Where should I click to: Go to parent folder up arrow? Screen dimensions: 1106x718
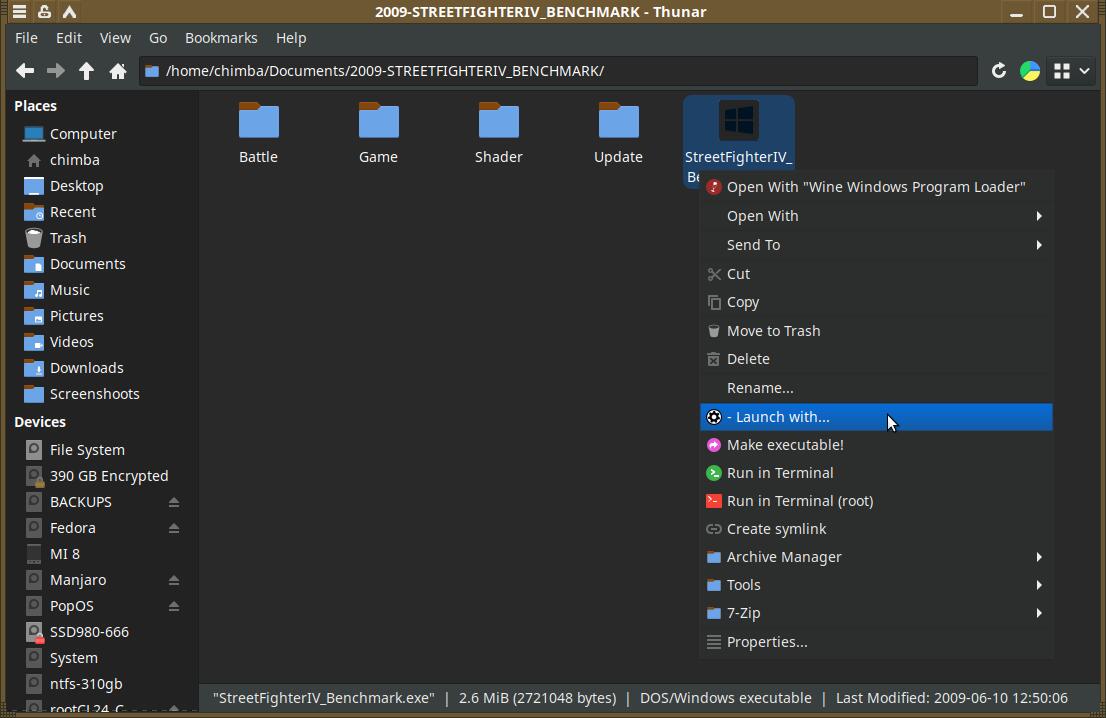(x=86, y=71)
